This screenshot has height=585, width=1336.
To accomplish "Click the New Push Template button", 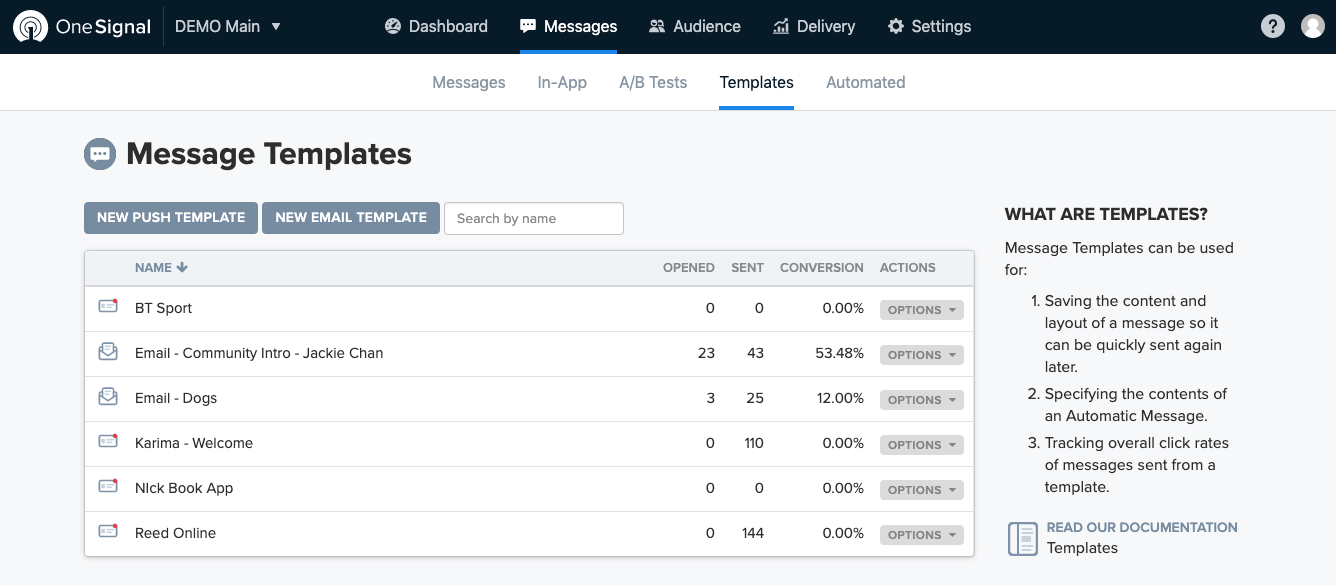I will pos(171,218).
